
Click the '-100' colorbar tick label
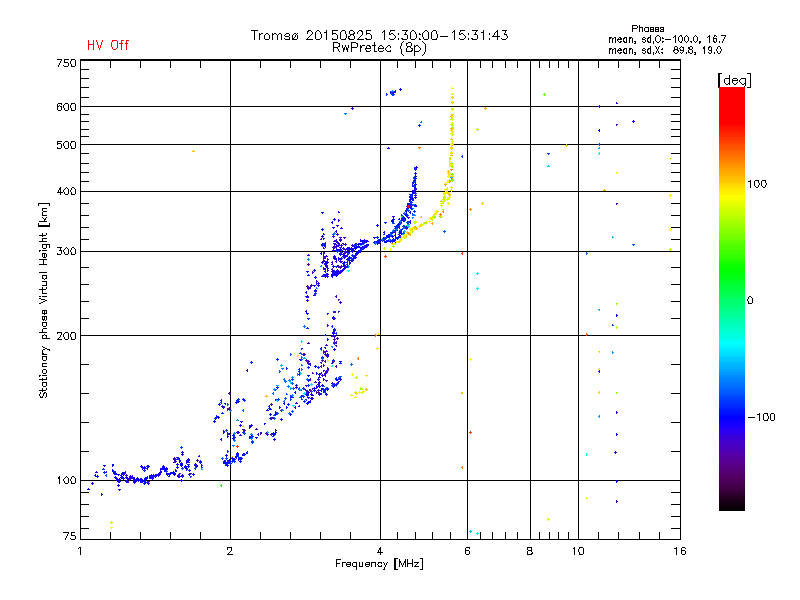pyautogui.click(x=761, y=417)
